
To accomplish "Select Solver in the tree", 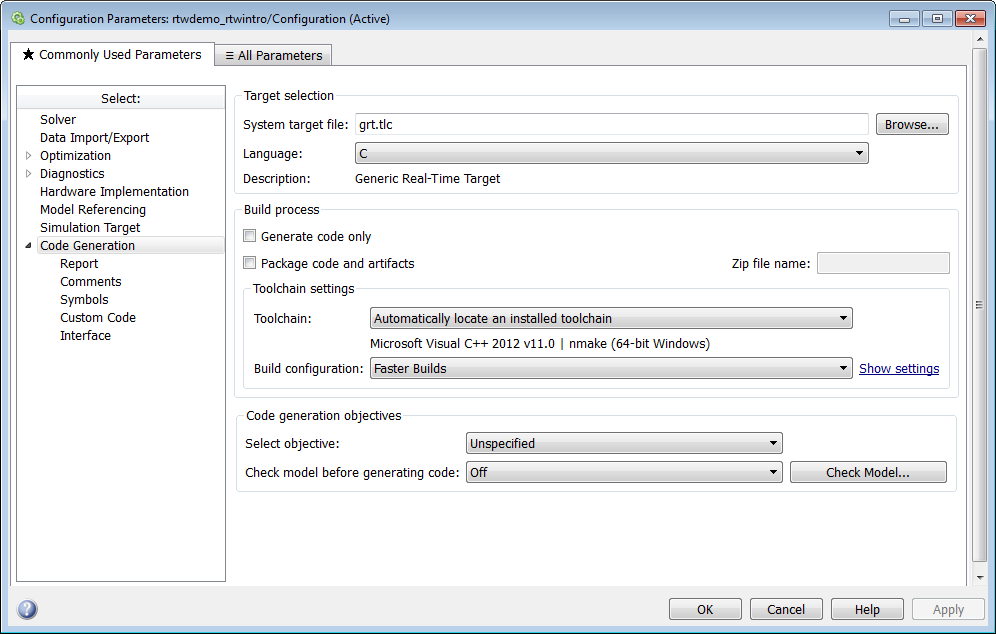I will tap(58, 120).
